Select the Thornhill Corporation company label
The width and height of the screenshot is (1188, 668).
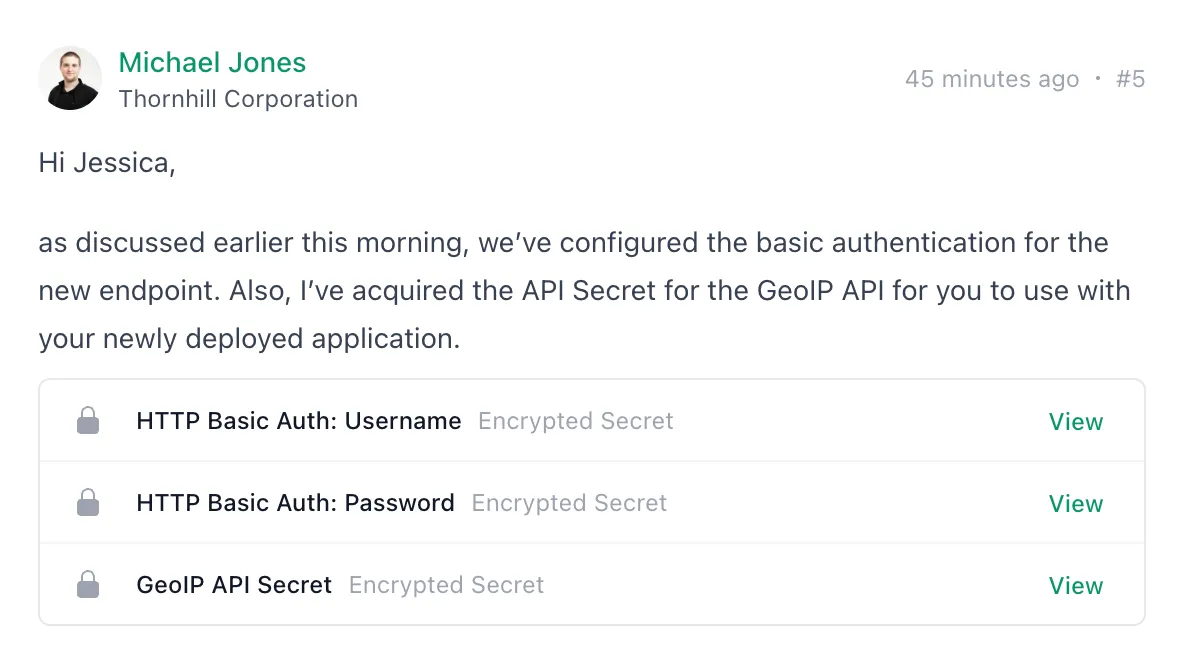pos(238,99)
